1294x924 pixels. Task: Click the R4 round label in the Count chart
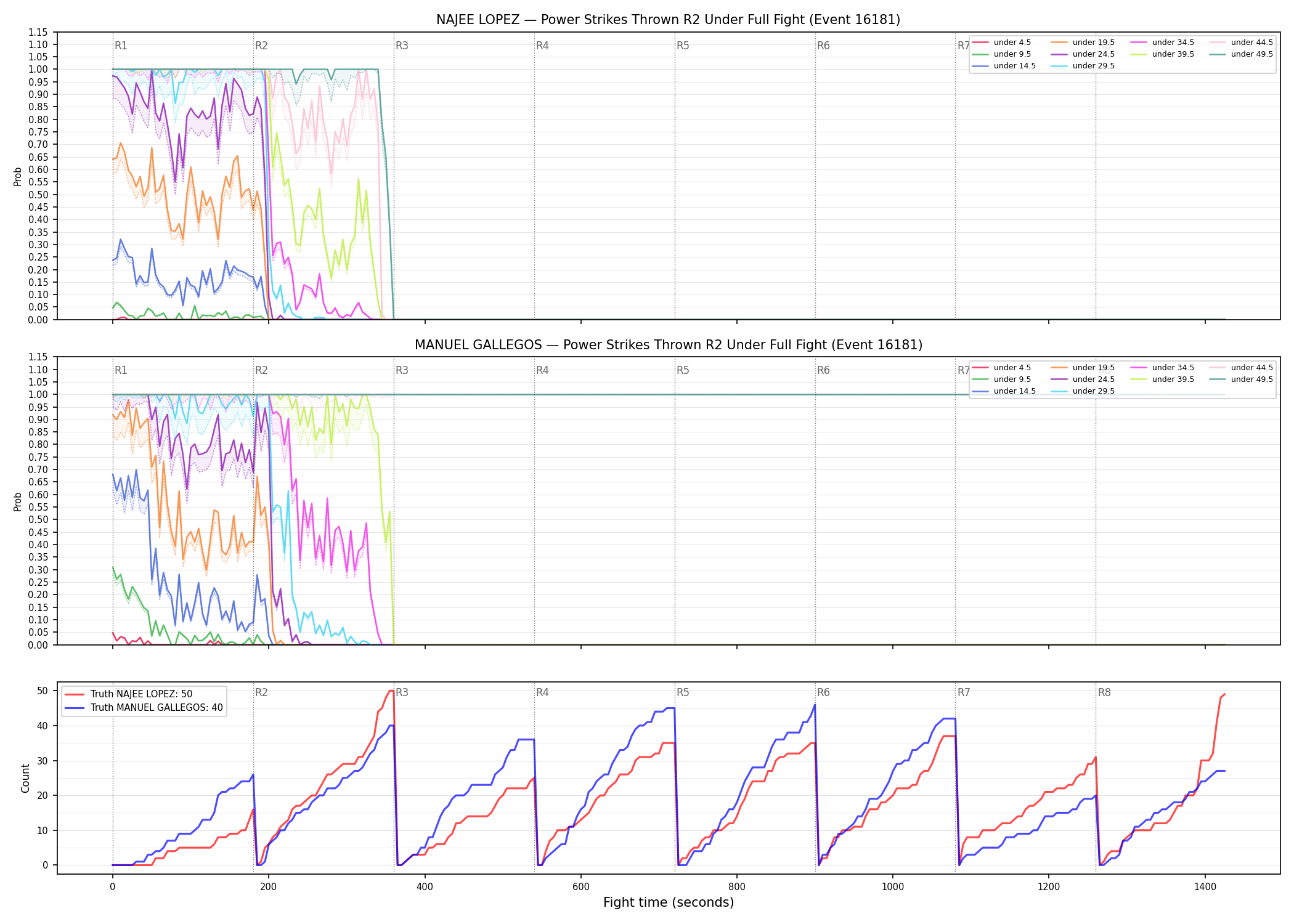[542, 692]
